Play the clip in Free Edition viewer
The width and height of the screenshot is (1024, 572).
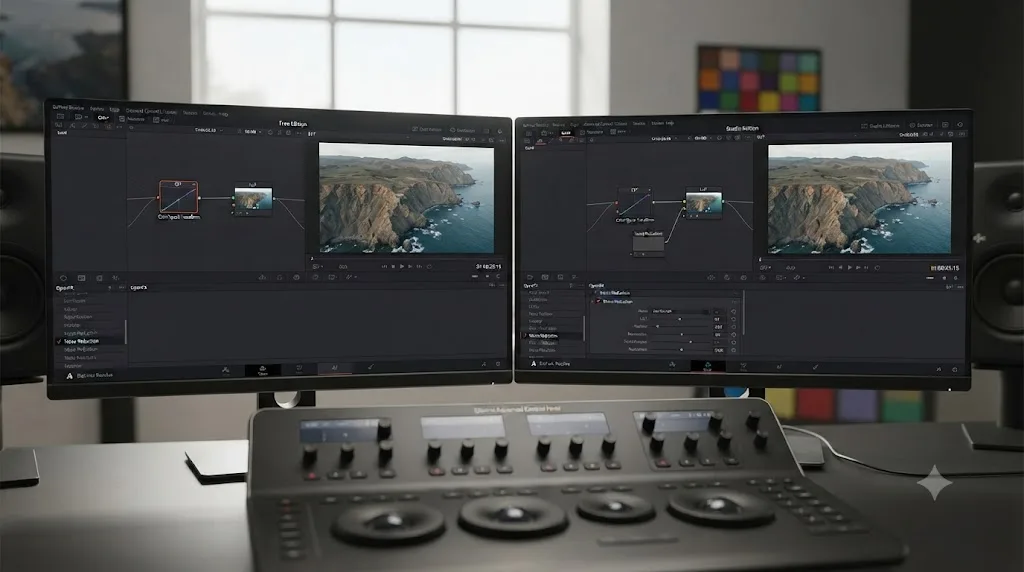pos(402,266)
